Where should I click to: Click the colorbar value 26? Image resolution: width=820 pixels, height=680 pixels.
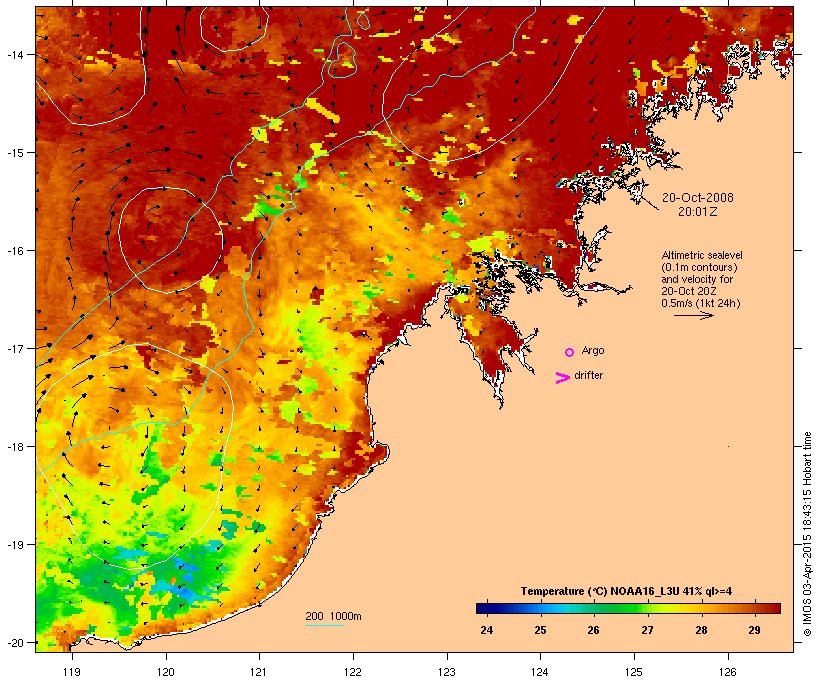[x=593, y=630]
